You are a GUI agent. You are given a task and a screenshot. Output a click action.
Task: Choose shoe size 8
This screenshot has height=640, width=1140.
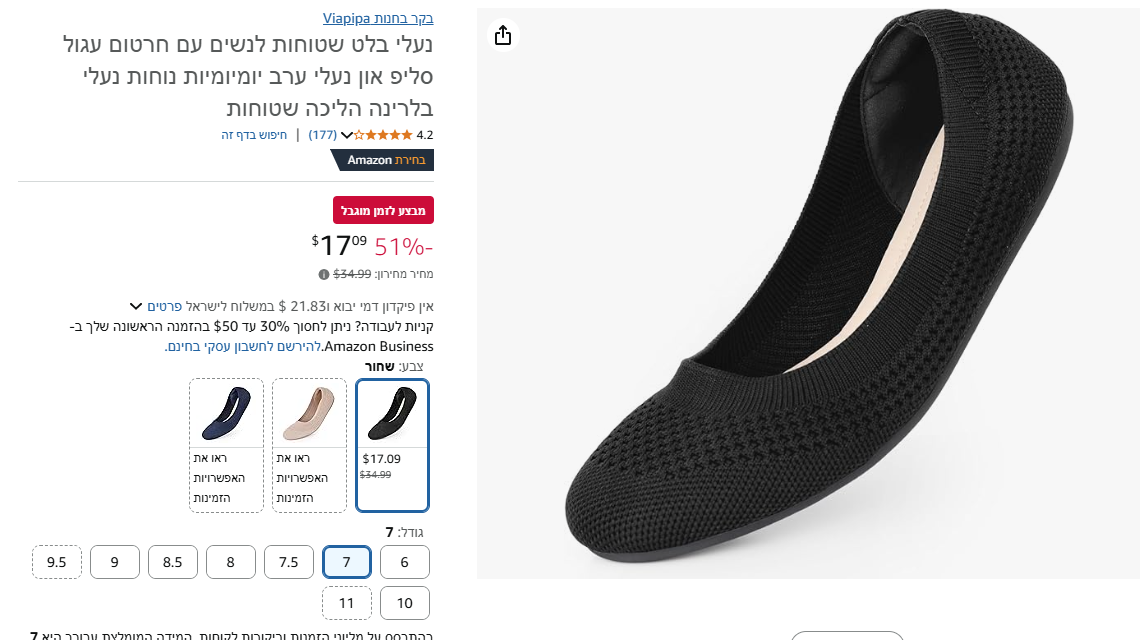coord(231,562)
